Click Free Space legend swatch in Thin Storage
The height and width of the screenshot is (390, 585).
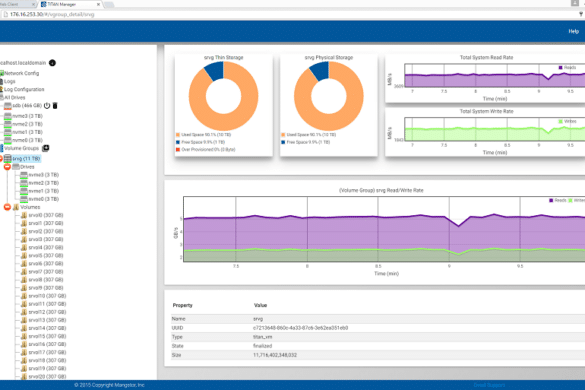178,142
